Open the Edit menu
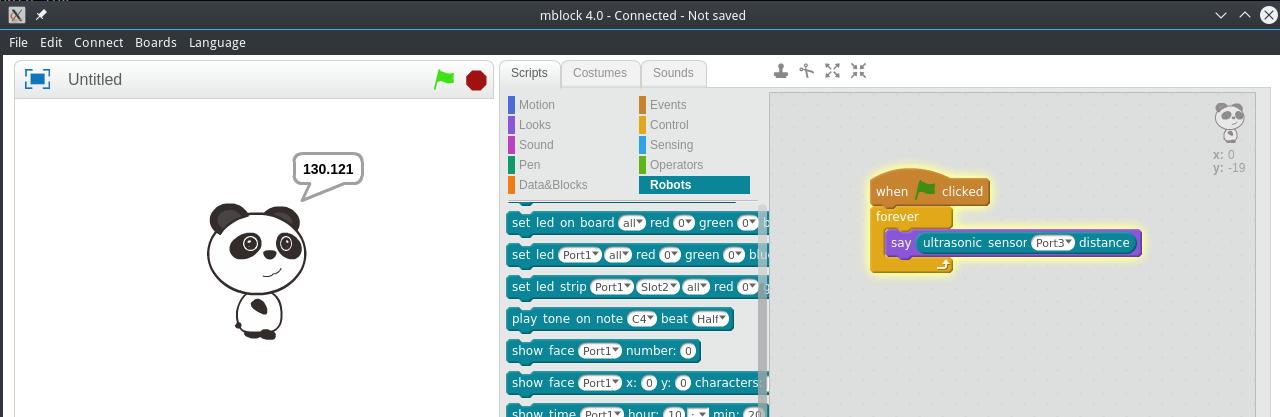Image resolution: width=1280 pixels, height=417 pixels. 51,42
